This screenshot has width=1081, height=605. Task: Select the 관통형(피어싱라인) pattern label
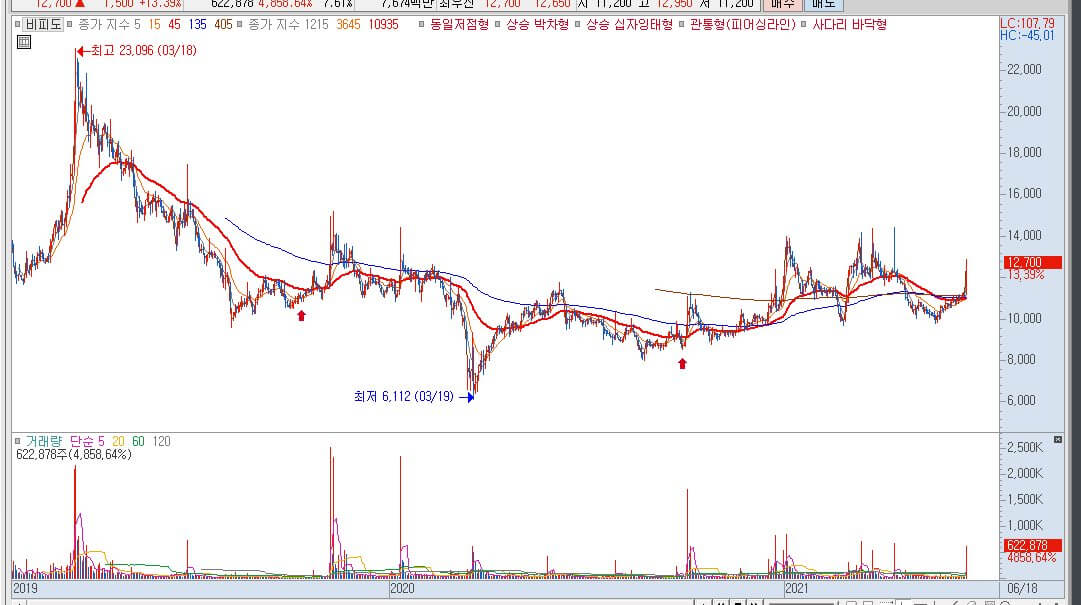[x=742, y=25]
